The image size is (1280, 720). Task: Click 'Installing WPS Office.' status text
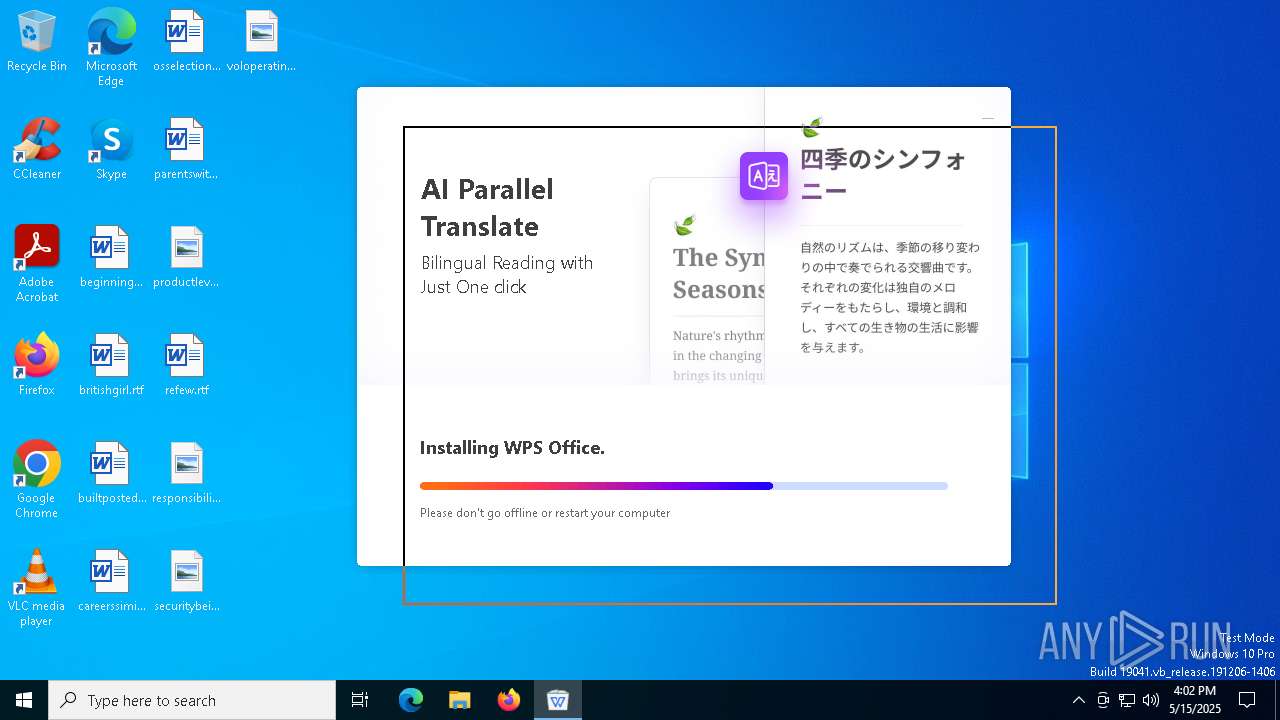pos(512,448)
